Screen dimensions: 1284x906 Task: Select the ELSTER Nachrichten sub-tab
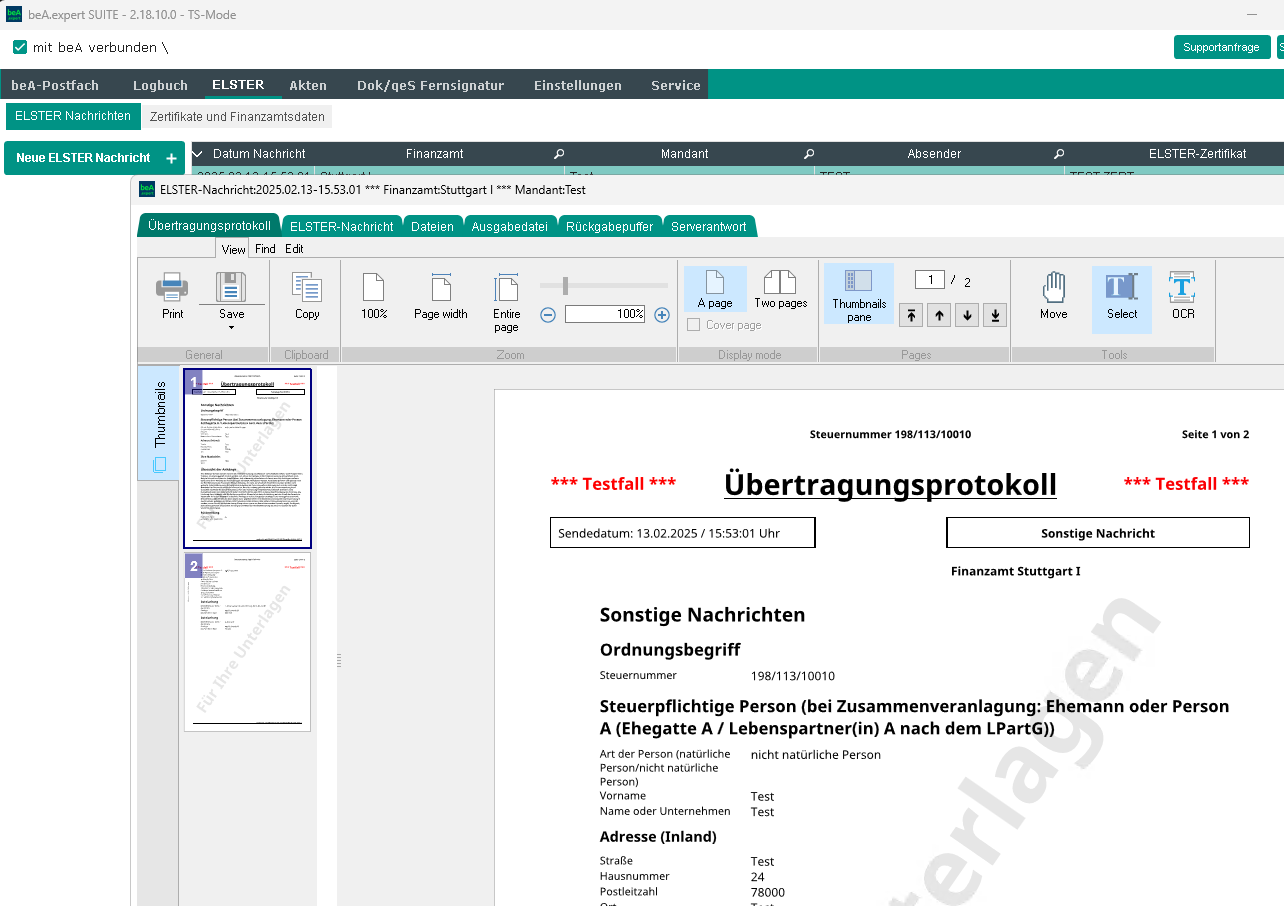73,116
